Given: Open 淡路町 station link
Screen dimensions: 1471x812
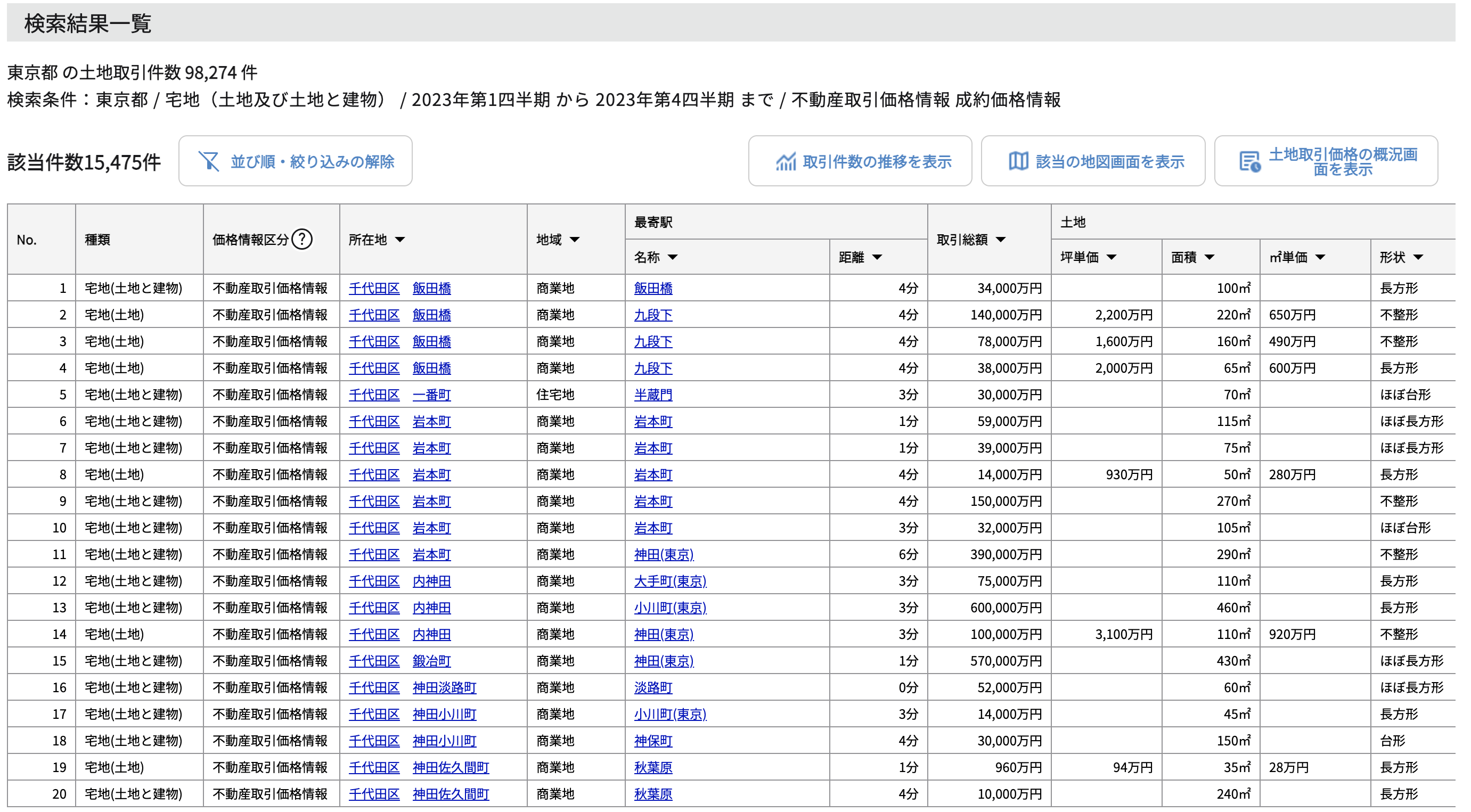Looking at the screenshot, I should click(x=654, y=688).
